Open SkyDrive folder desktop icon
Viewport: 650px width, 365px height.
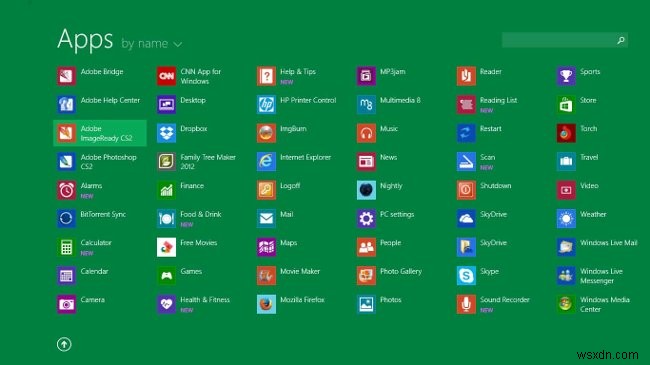[466, 247]
